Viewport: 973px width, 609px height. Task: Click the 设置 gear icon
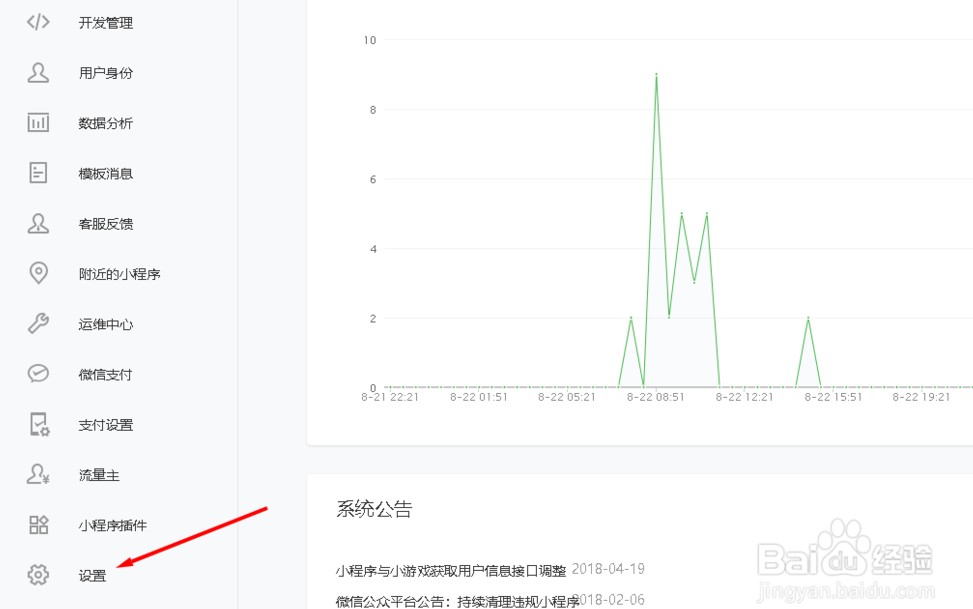click(x=38, y=575)
